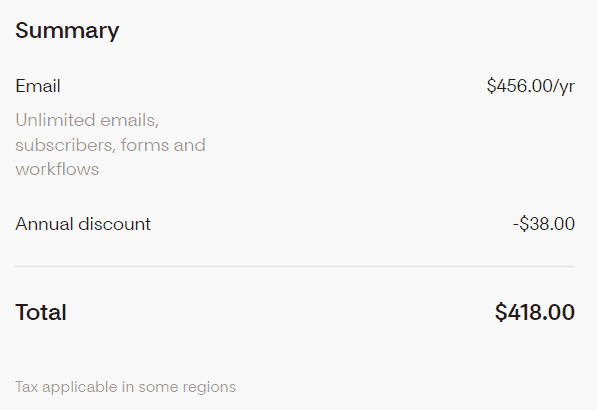Click the word Tax in the footer note
597x410 pixels.
click(27, 387)
